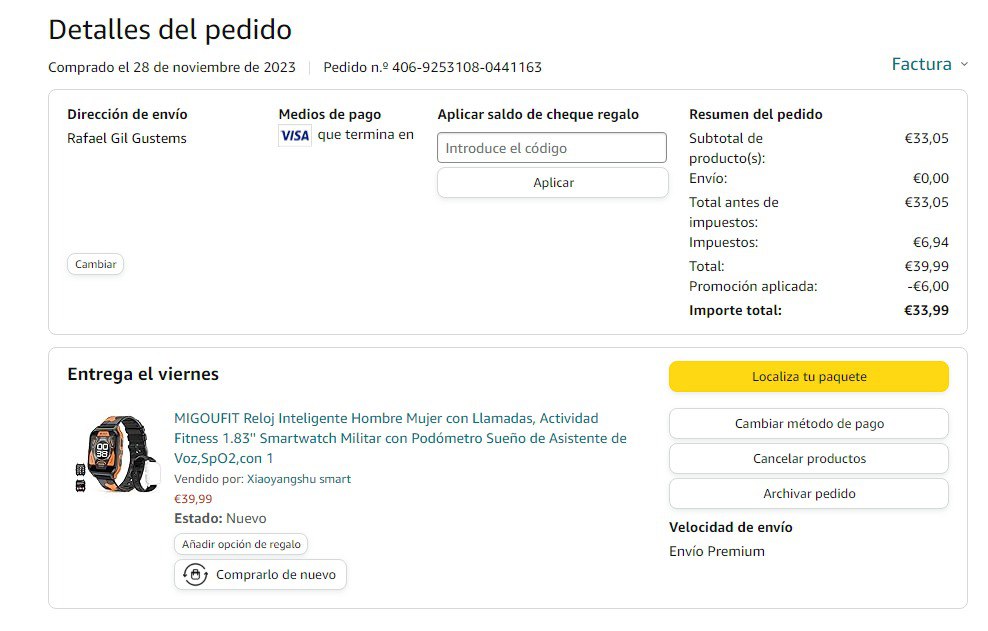Click the circular arrows buy-again icon
This screenshot has width=988, height=631.
coord(196,575)
